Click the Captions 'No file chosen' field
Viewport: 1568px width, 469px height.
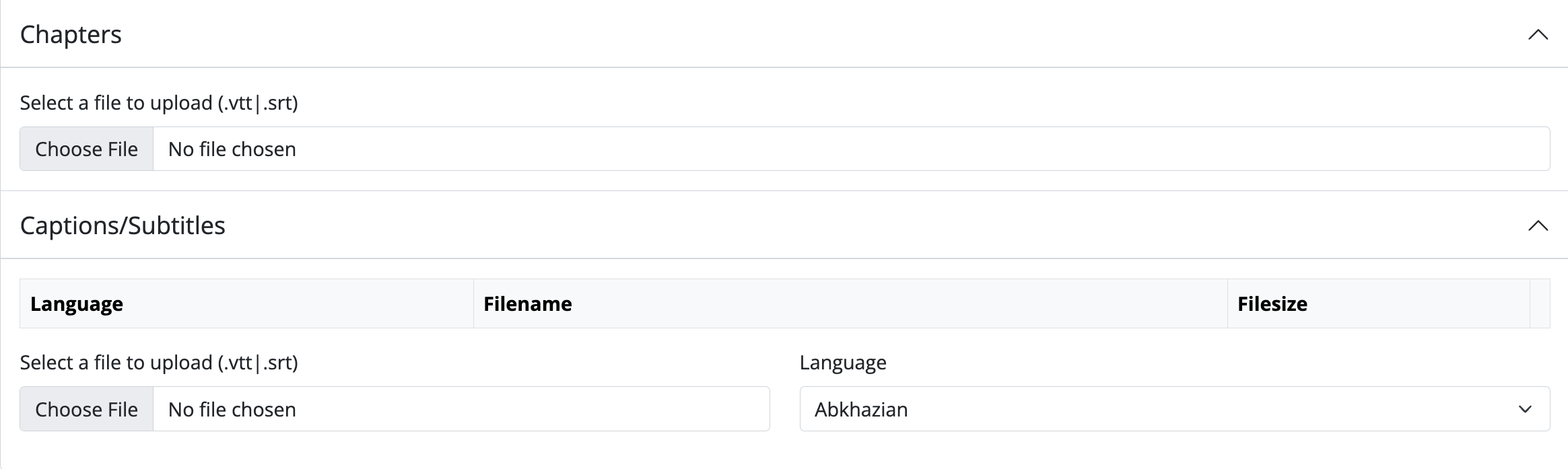click(458, 409)
